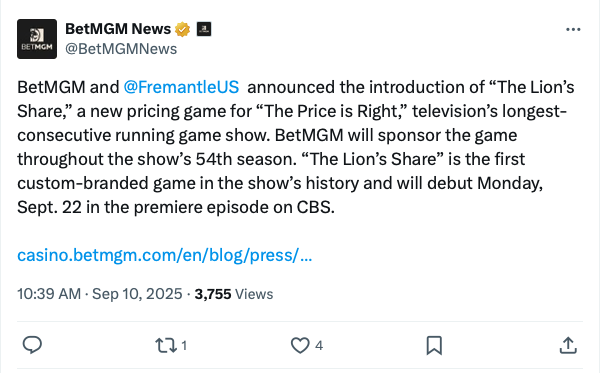Click the ellipsis ending the press link
The width and height of the screenshot is (601, 373).
[306, 255]
